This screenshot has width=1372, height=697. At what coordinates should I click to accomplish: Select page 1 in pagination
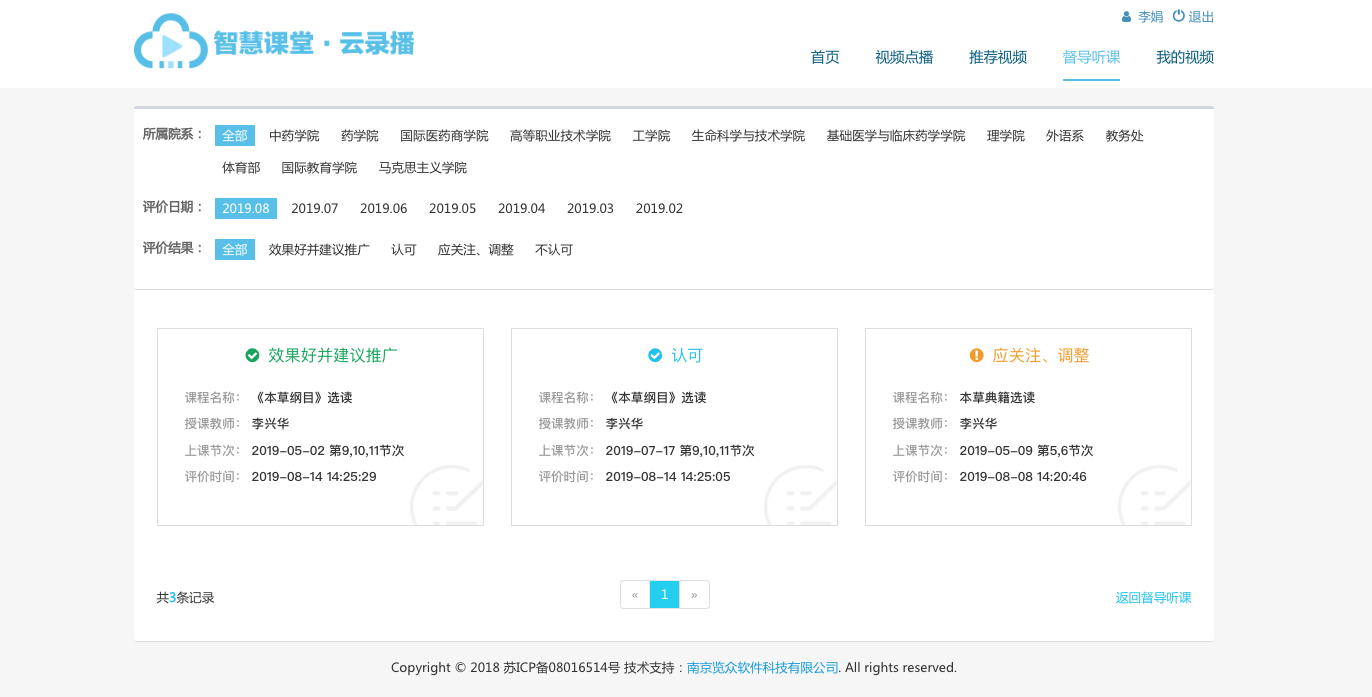[x=664, y=594]
